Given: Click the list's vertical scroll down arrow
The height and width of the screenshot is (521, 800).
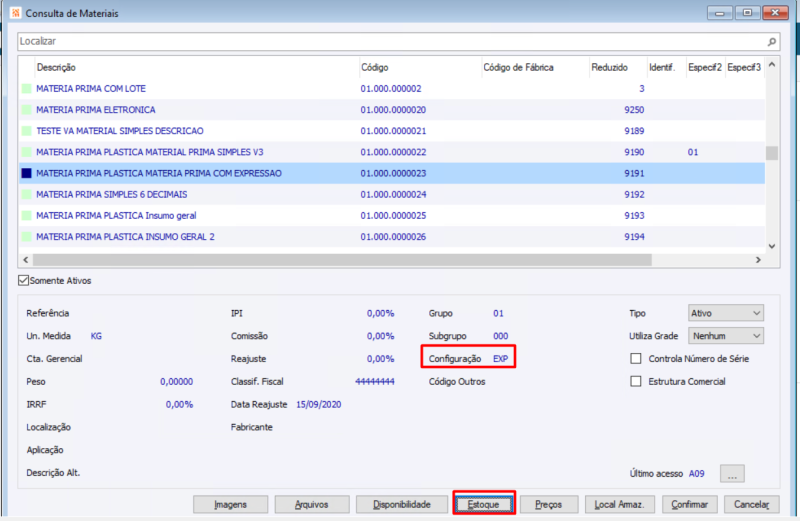Looking at the screenshot, I should click(x=772, y=246).
